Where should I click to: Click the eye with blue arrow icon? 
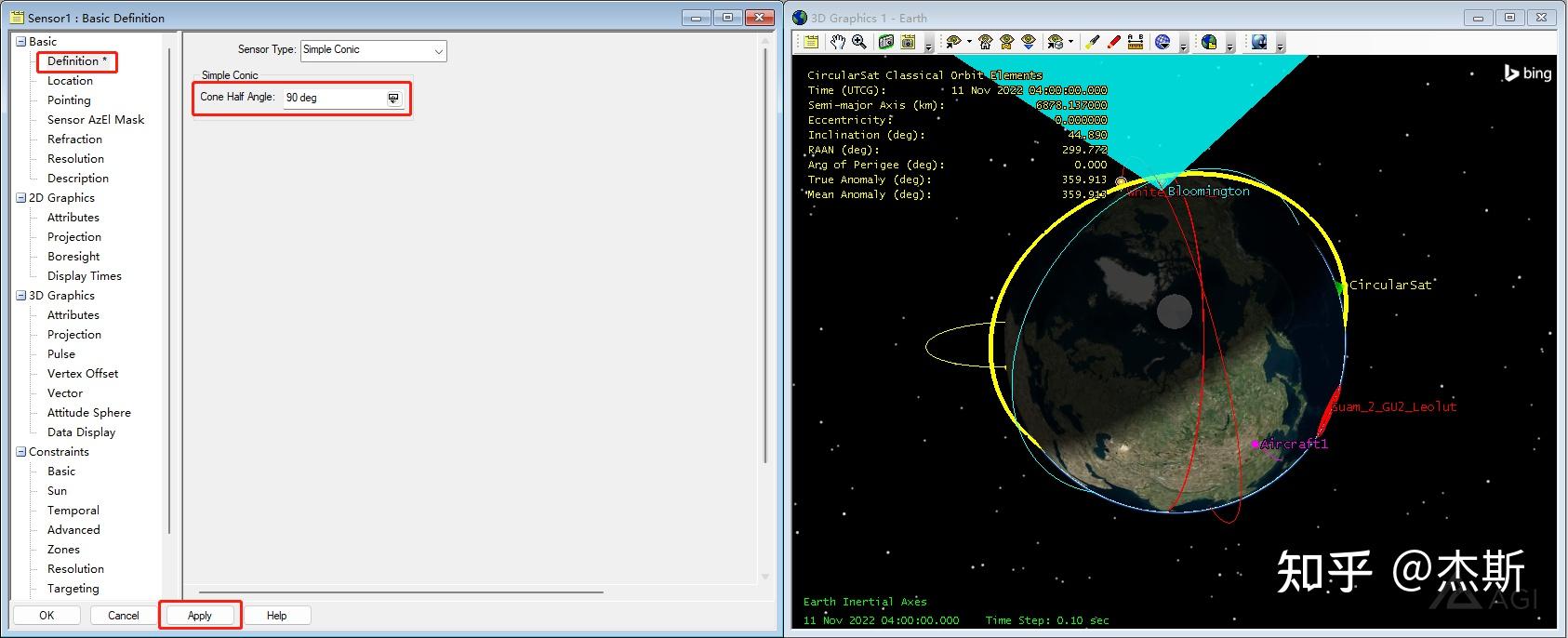1029,42
